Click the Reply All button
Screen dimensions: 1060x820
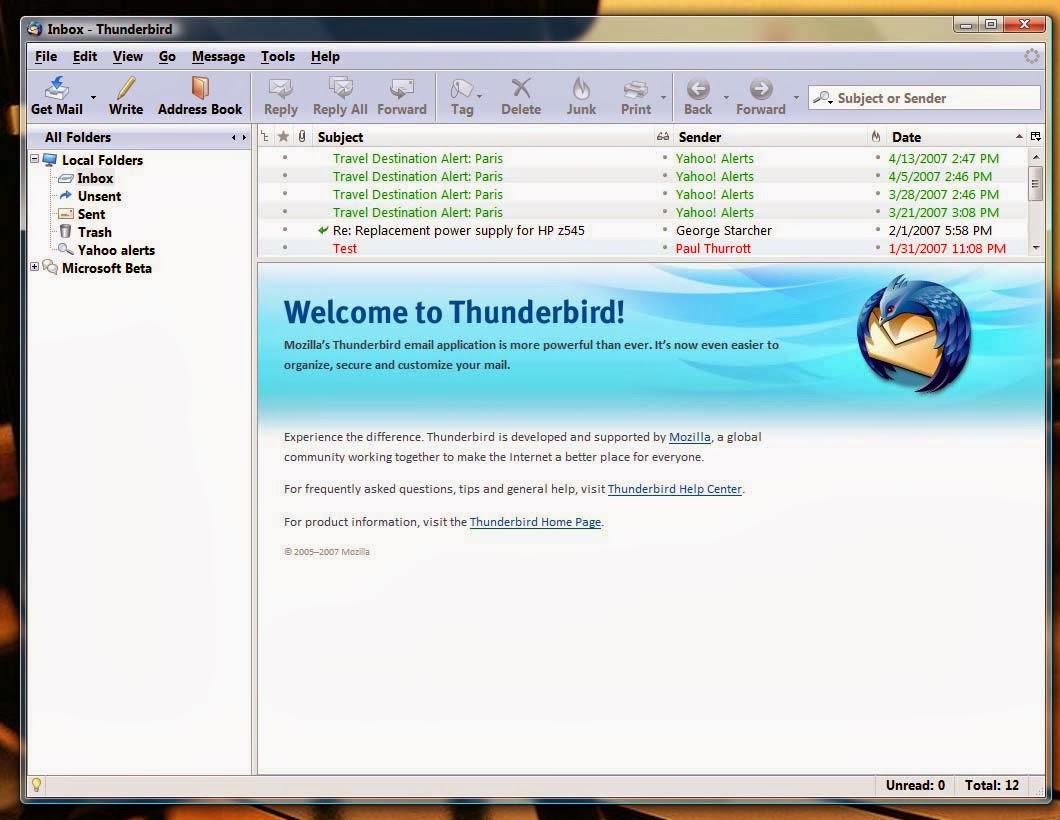[339, 95]
